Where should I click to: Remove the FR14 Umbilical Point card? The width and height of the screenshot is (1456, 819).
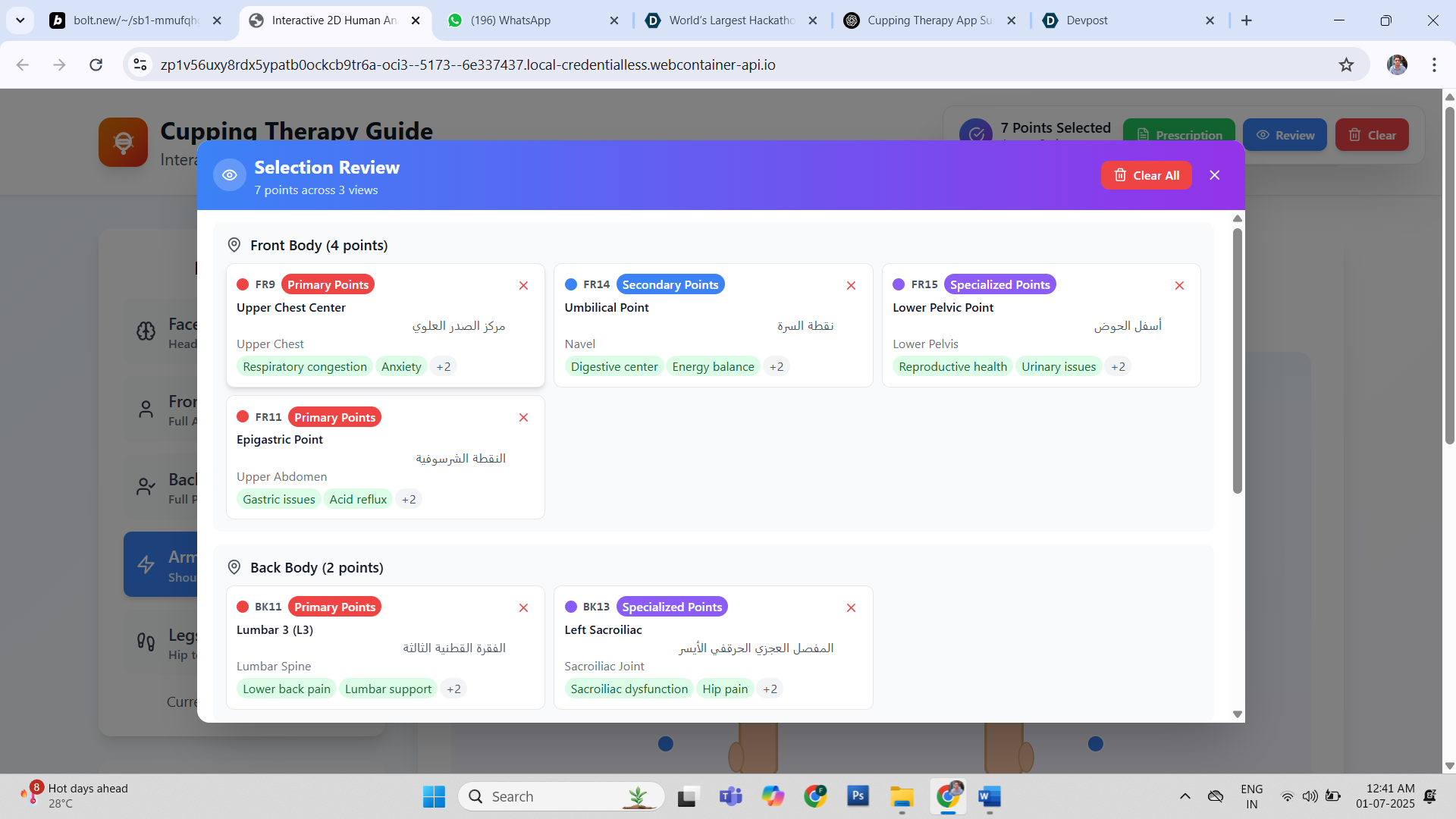851,286
